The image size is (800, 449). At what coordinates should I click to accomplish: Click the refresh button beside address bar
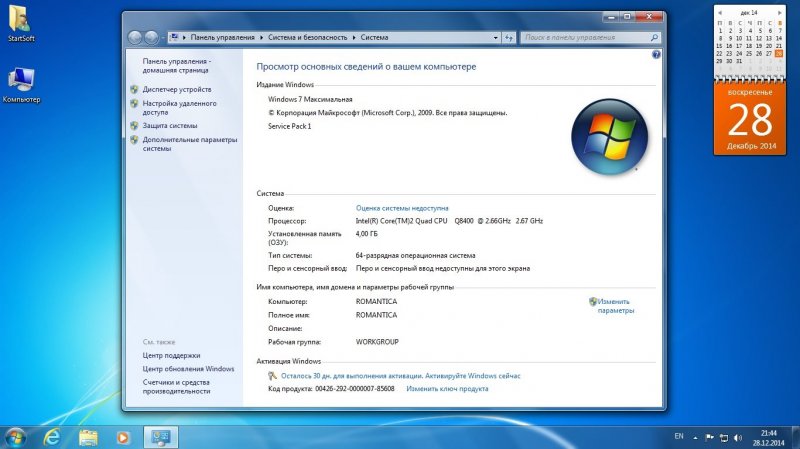point(509,37)
